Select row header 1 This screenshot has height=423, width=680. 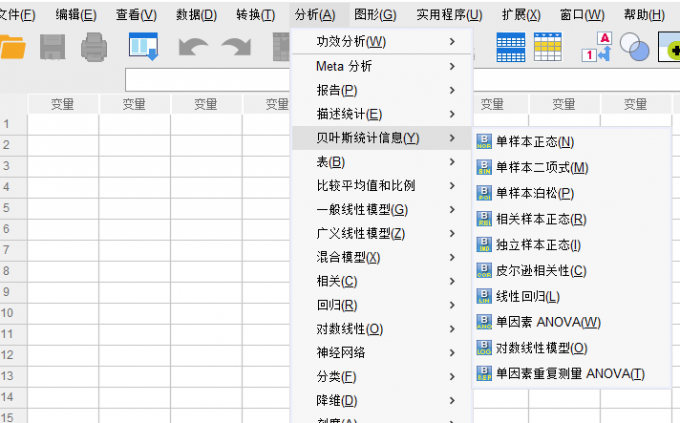click(x=13, y=124)
